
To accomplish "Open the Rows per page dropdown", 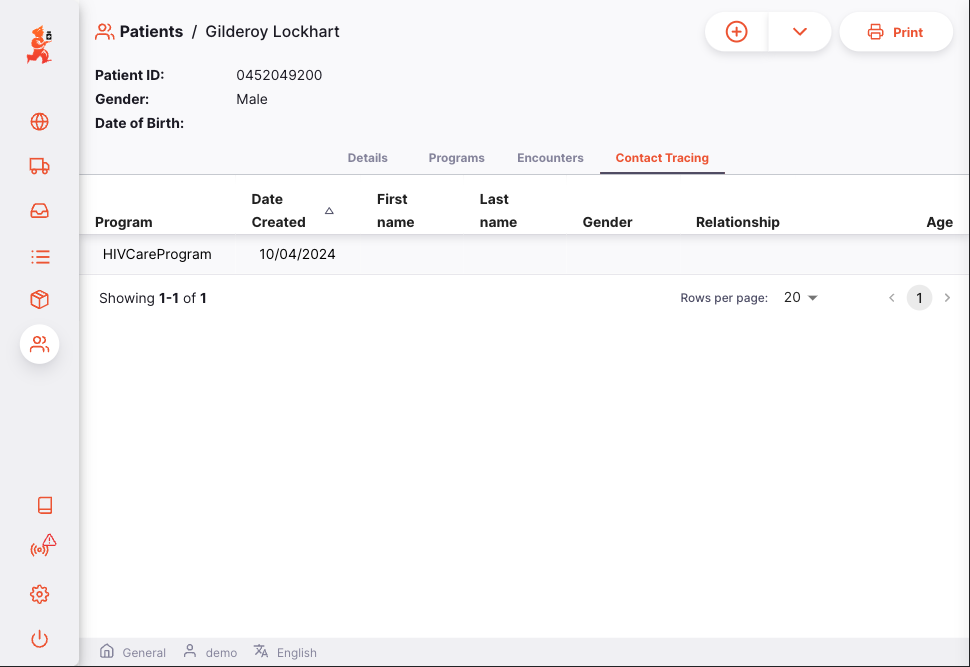I will (801, 298).
